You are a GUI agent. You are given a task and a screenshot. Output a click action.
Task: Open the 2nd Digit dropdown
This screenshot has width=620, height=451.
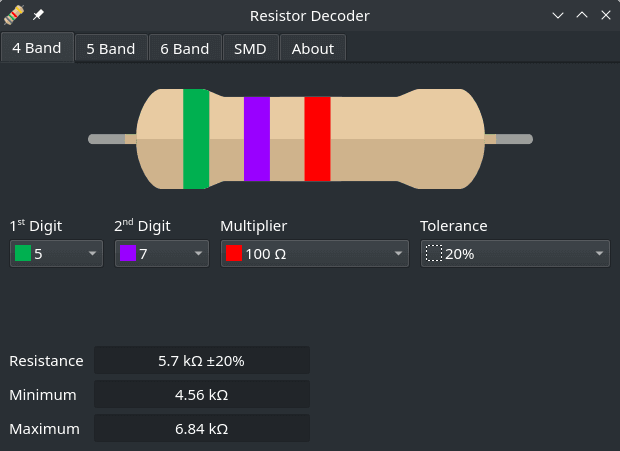pos(162,254)
